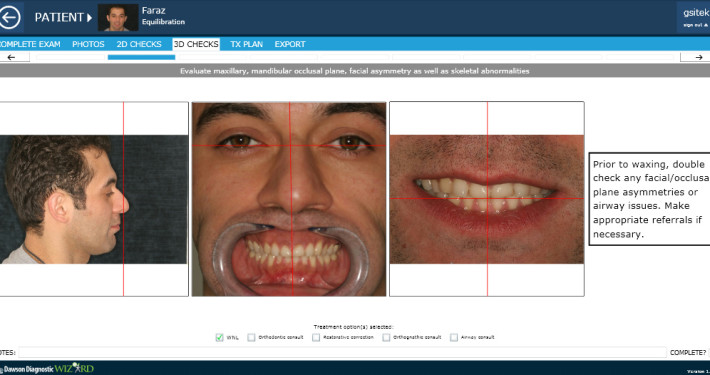Click the sign out link

[696, 25]
